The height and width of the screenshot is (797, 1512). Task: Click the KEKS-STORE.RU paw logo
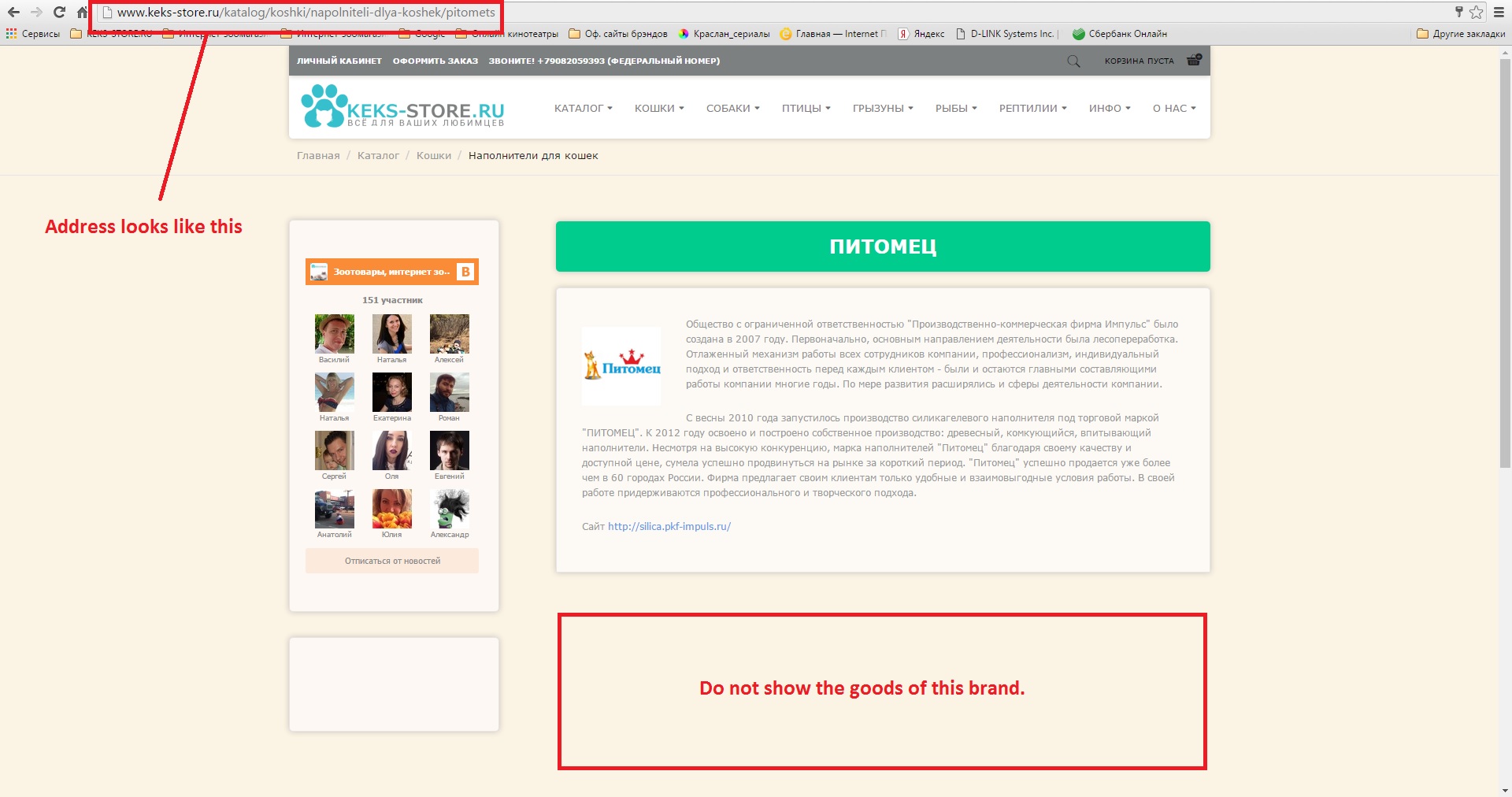402,106
